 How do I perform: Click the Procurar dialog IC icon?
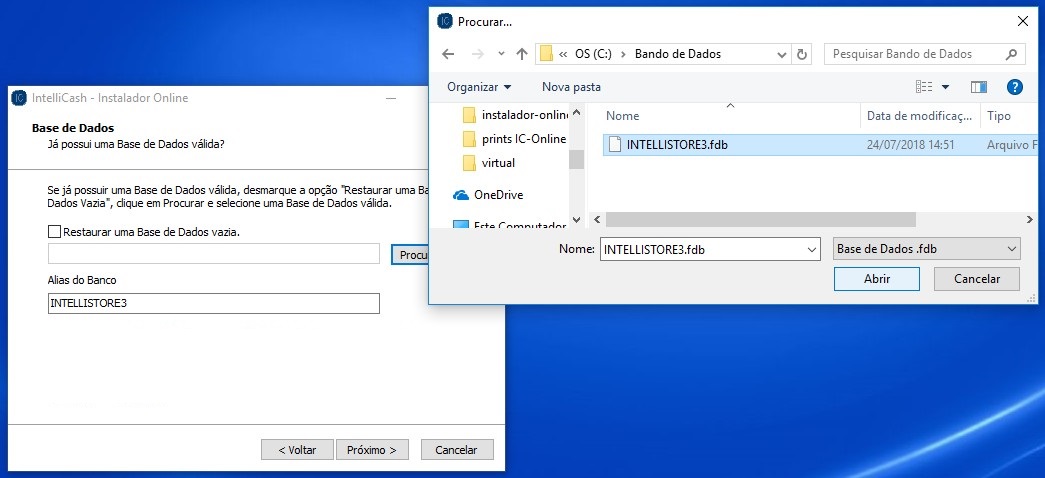pos(445,21)
